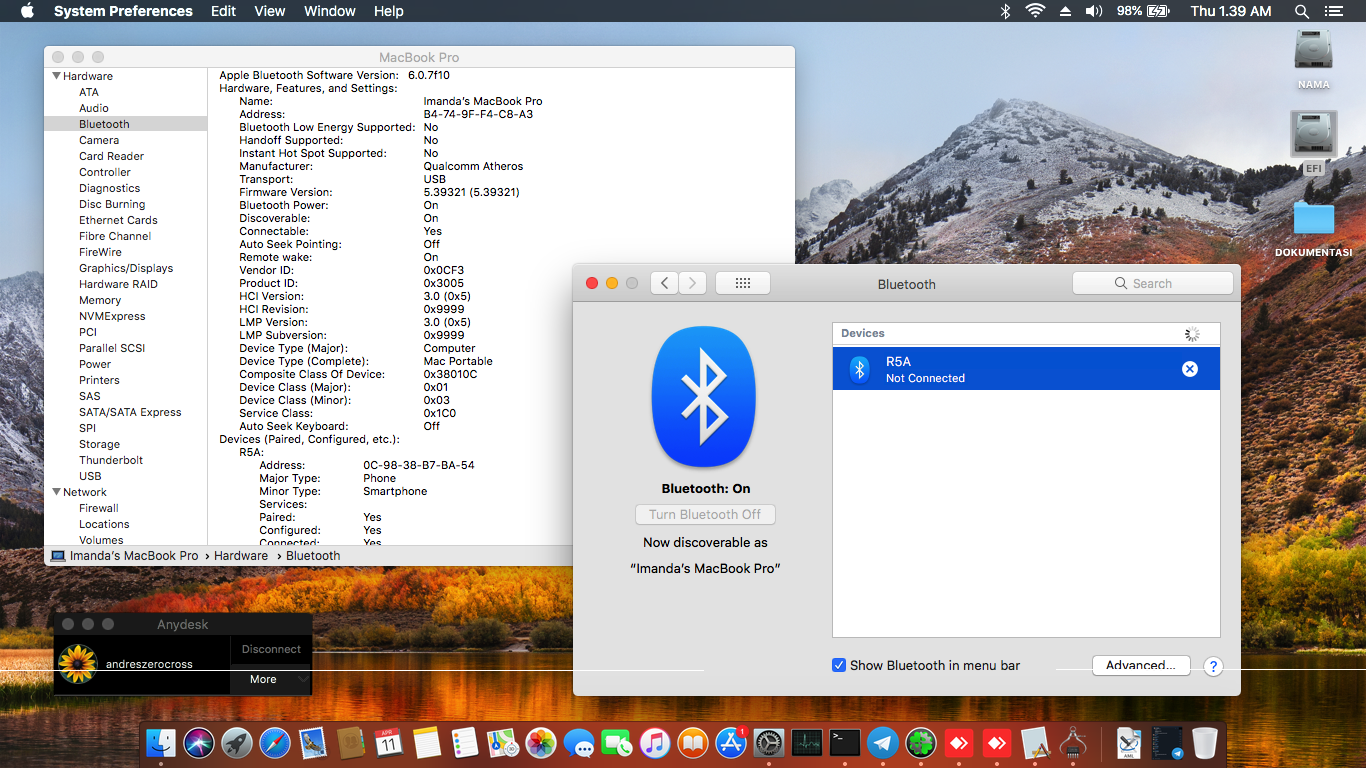Show all preferences grid button
The height and width of the screenshot is (768, 1366).
click(743, 283)
